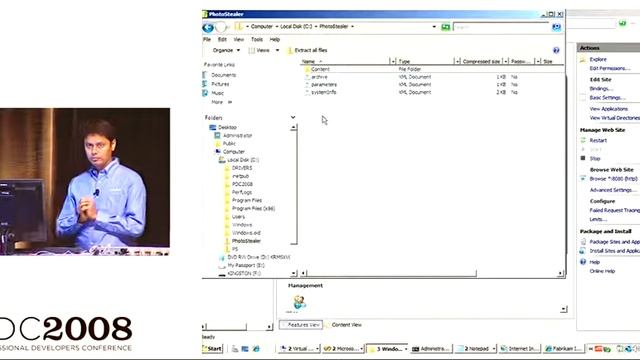Viewport: 640px width, 360px height.
Task: Open the Tools menu
Action: coord(257,40)
